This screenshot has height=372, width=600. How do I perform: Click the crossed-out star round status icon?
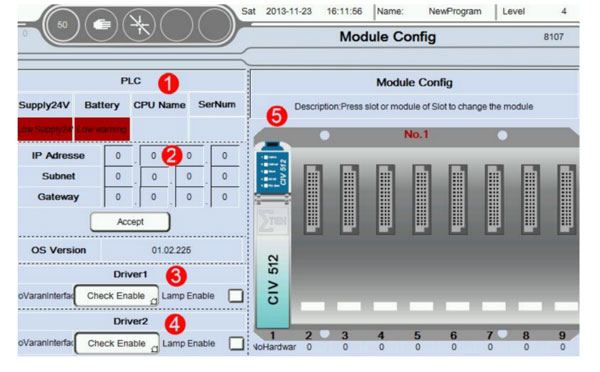coord(139,25)
